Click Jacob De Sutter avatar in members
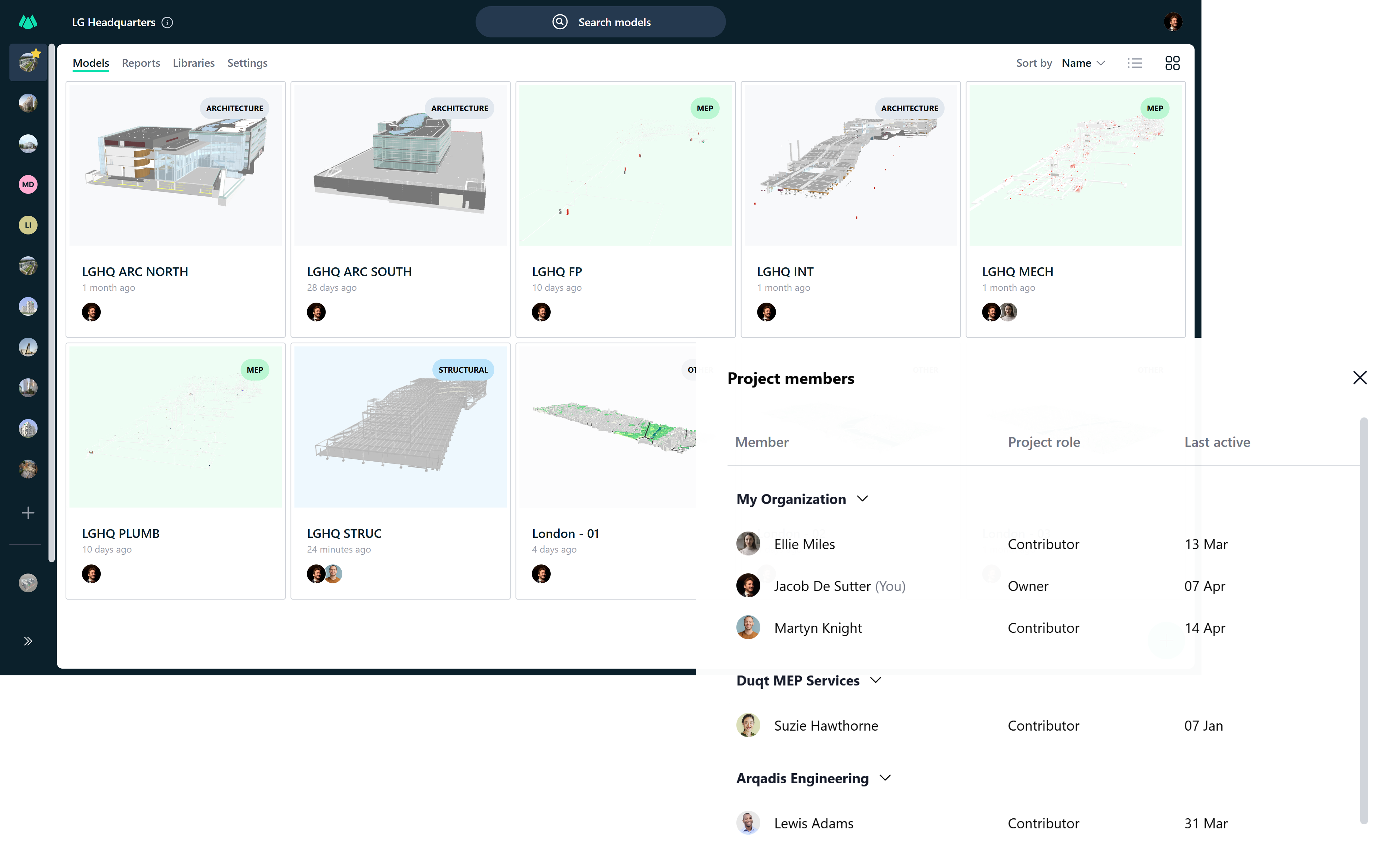 (748, 586)
